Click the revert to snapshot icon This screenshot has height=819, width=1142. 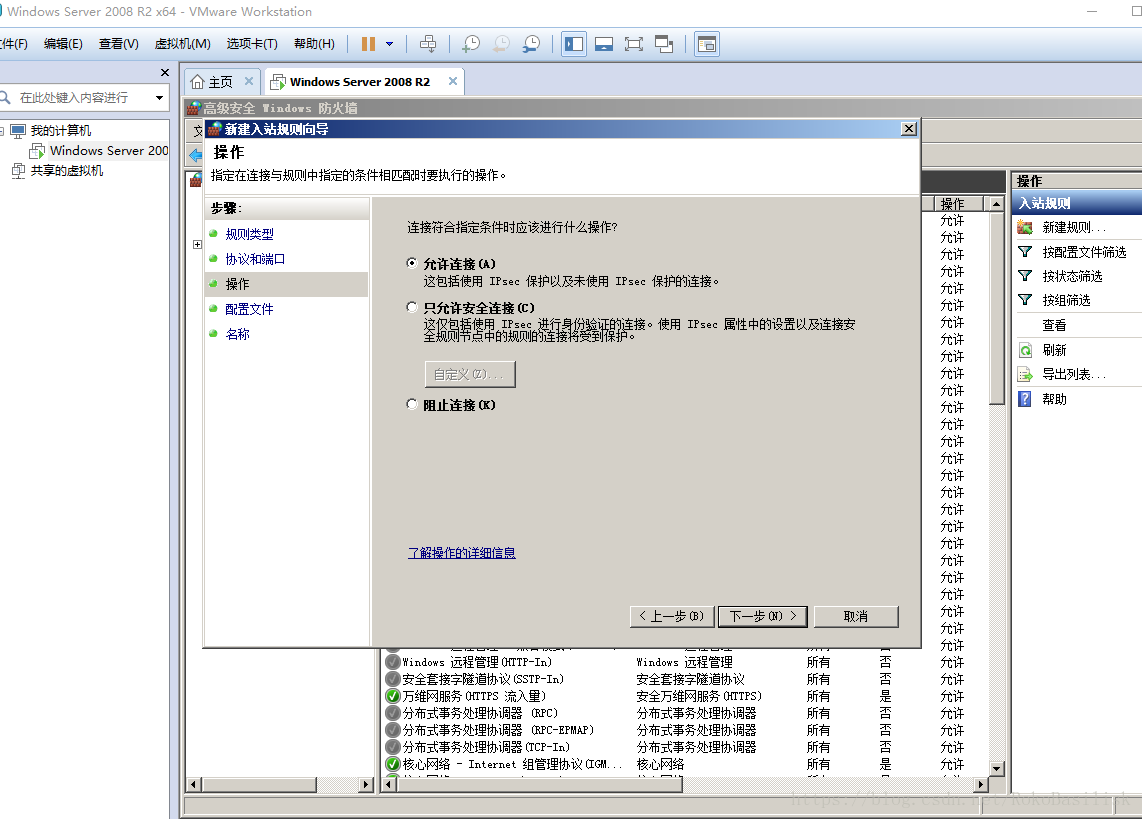click(x=501, y=44)
